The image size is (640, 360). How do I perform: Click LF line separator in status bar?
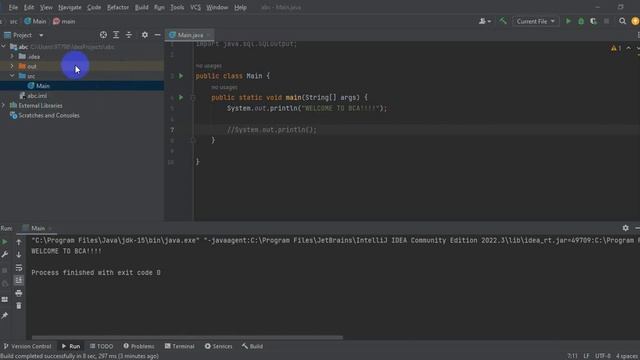coord(586,356)
